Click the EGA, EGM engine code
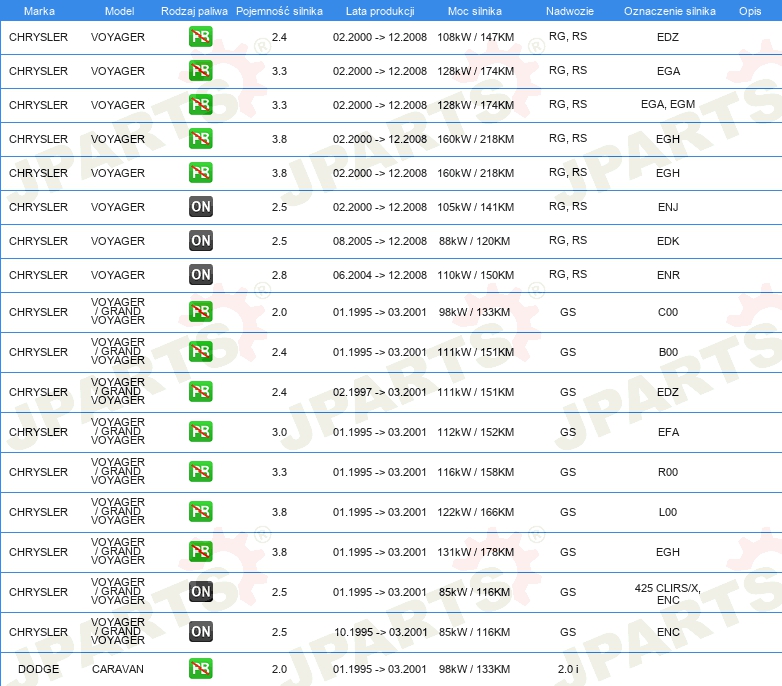Screen dimensions: 782x686 [668, 104]
